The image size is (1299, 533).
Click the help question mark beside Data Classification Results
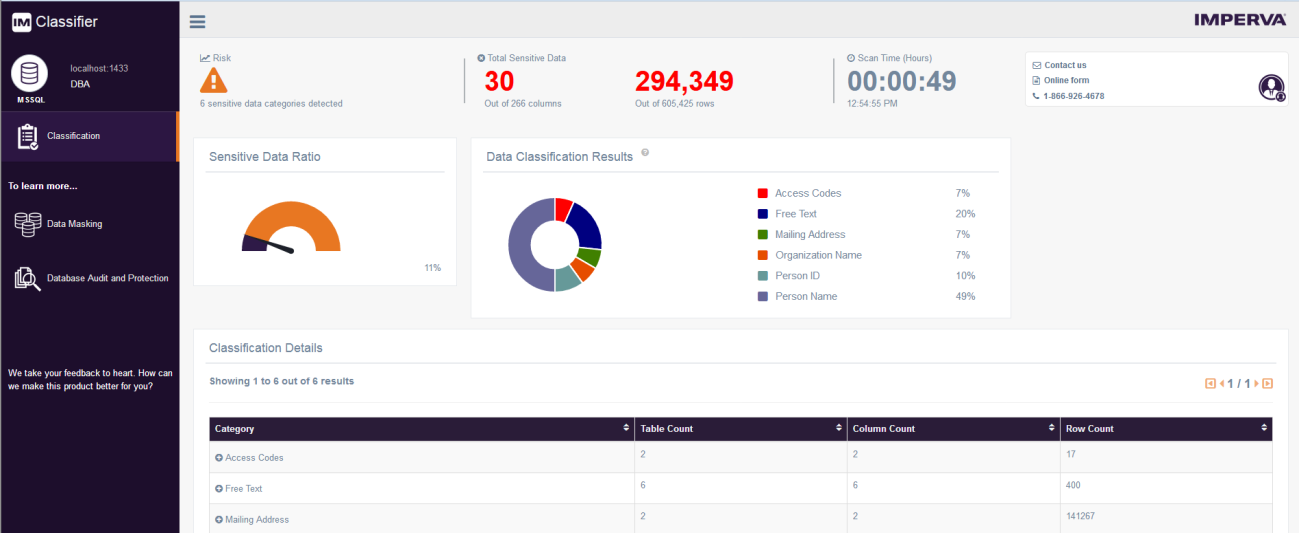[645, 153]
